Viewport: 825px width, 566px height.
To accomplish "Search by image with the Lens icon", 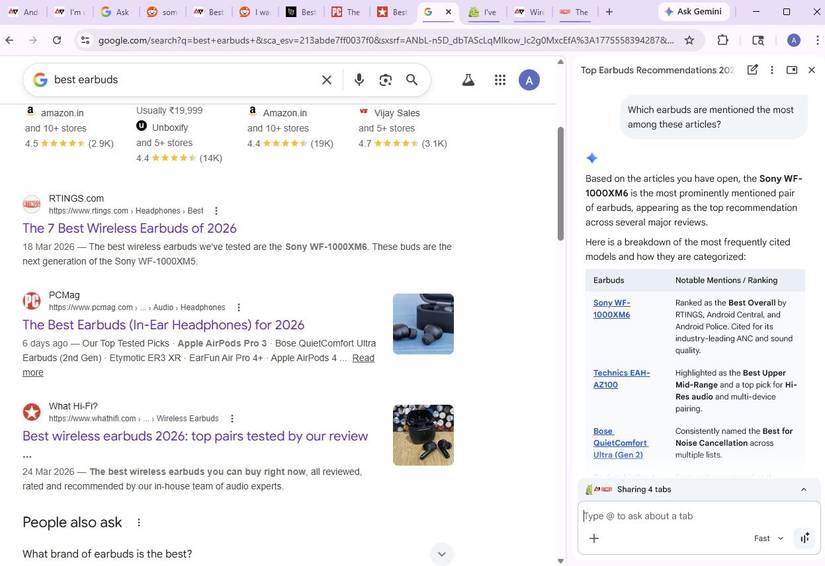I will tap(386, 80).
